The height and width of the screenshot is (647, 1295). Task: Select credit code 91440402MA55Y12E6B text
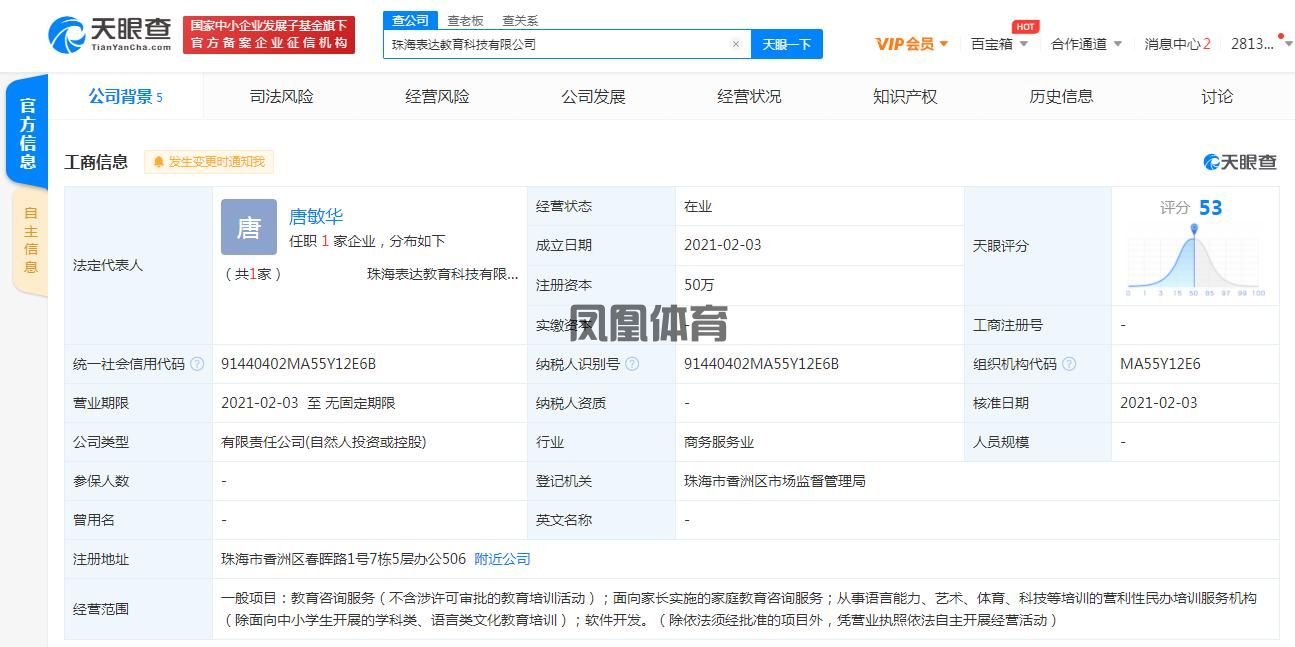(x=299, y=364)
